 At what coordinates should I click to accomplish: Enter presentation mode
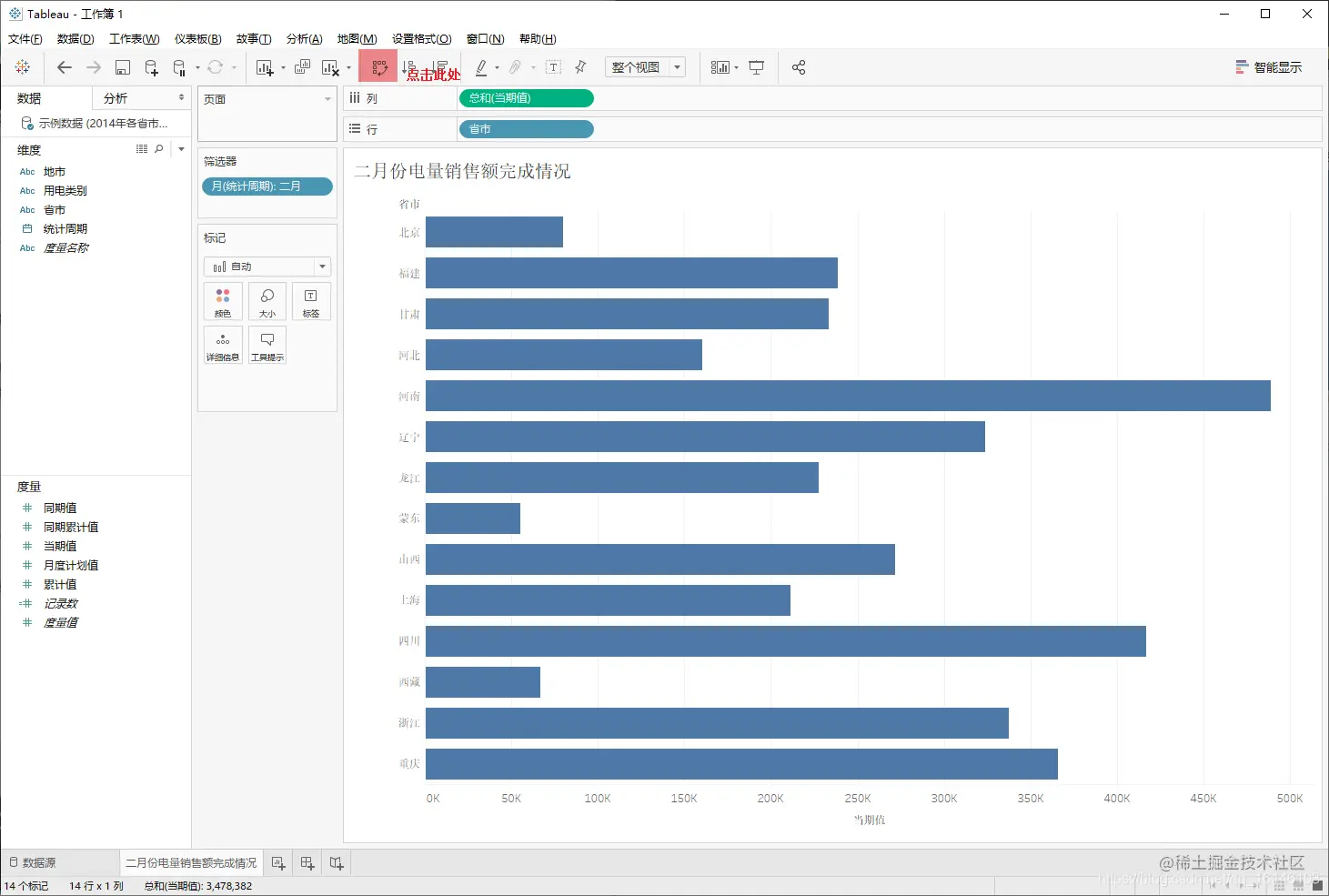coord(756,67)
